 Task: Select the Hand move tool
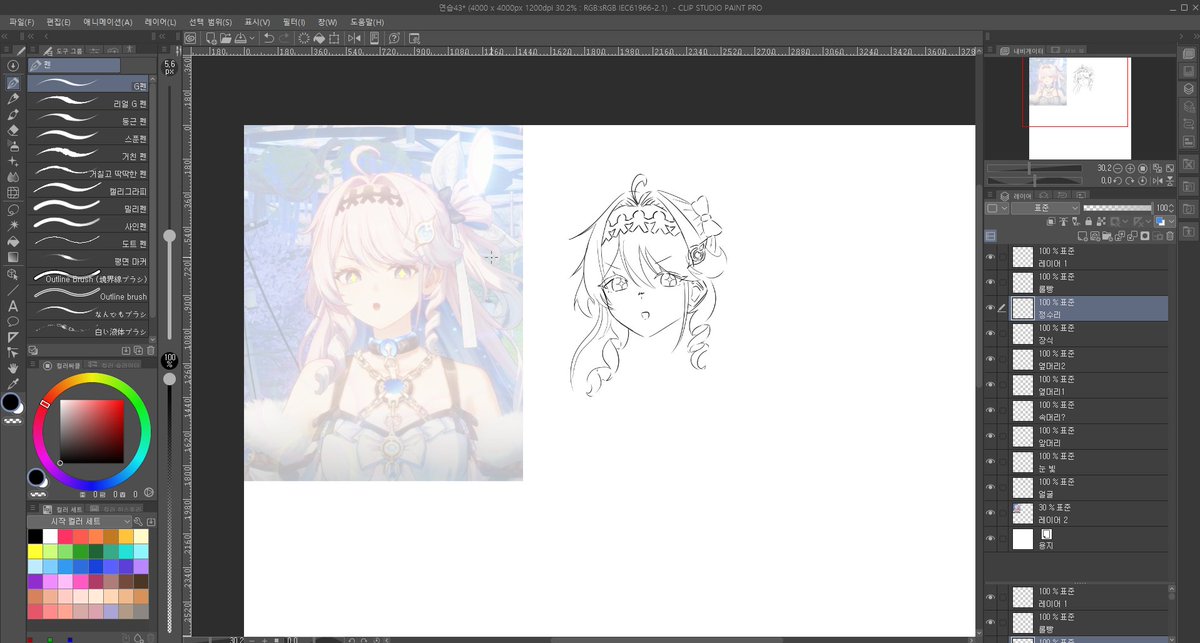point(13,368)
